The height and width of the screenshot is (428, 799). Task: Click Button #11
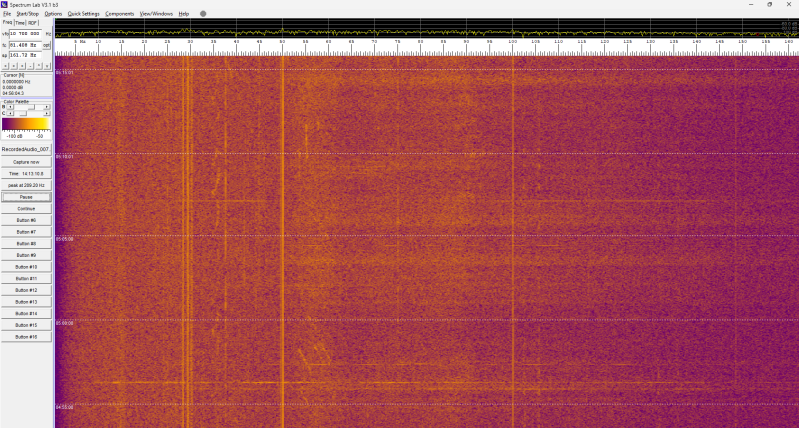click(26, 279)
